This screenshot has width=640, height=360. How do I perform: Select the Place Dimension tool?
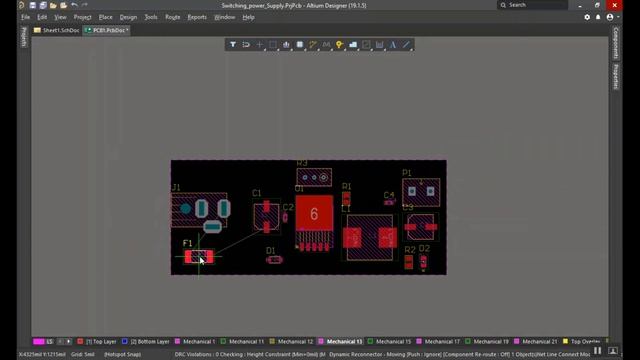point(379,44)
